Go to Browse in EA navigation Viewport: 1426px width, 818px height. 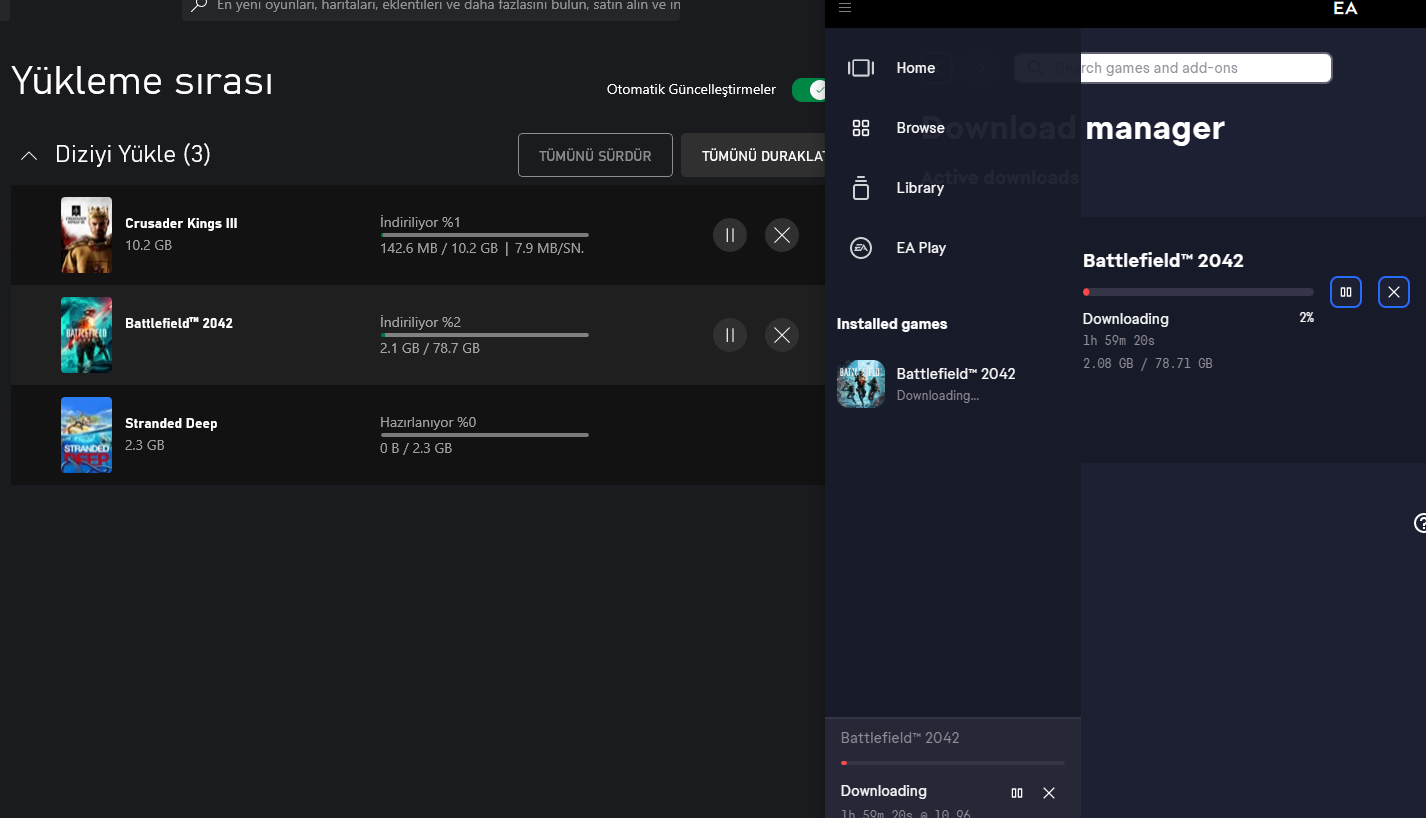point(921,128)
